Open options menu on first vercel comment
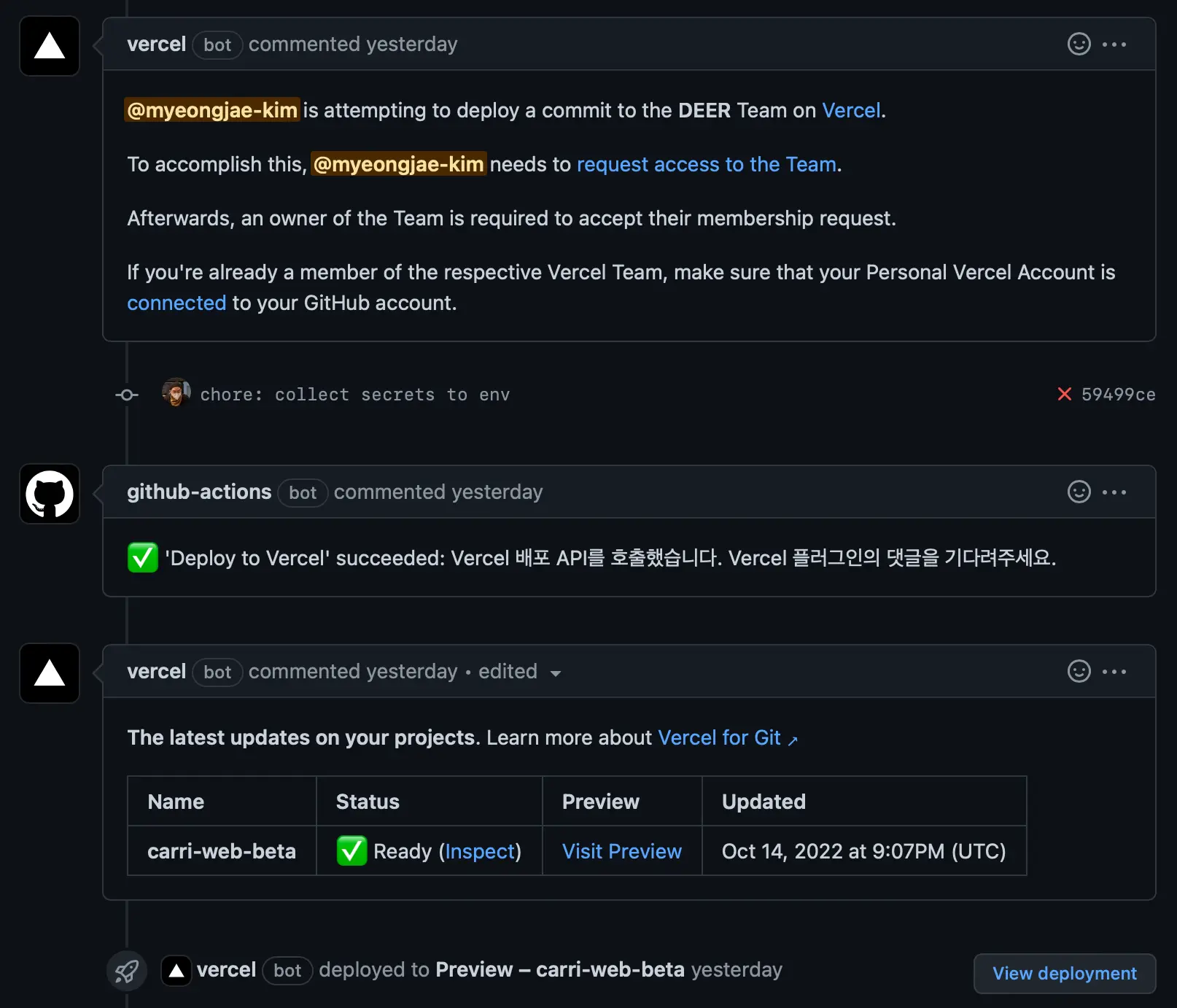 click(x=1114, y=44)
